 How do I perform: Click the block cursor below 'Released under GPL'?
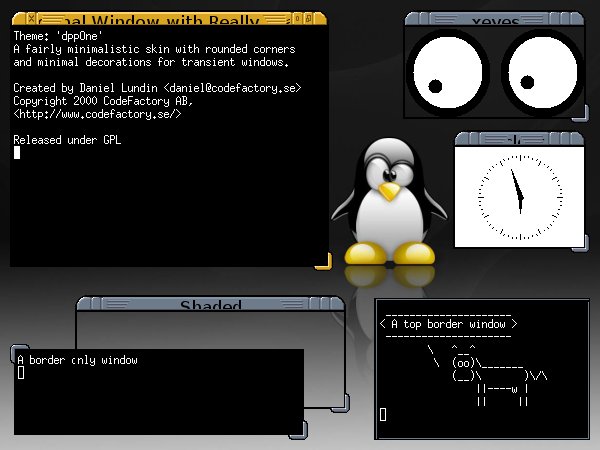[x=17, y=153]
